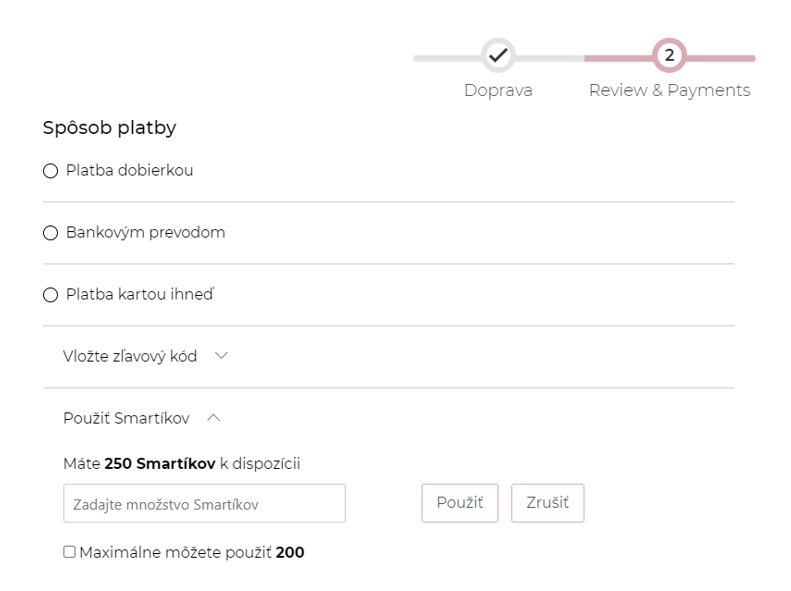
Task: Click the Zrušiť button
Action: (547, 503)
